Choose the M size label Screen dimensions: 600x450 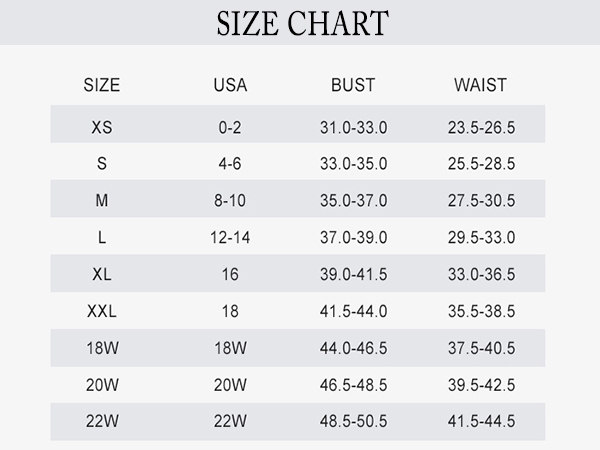pyautogui.click(x=102, y=201)
